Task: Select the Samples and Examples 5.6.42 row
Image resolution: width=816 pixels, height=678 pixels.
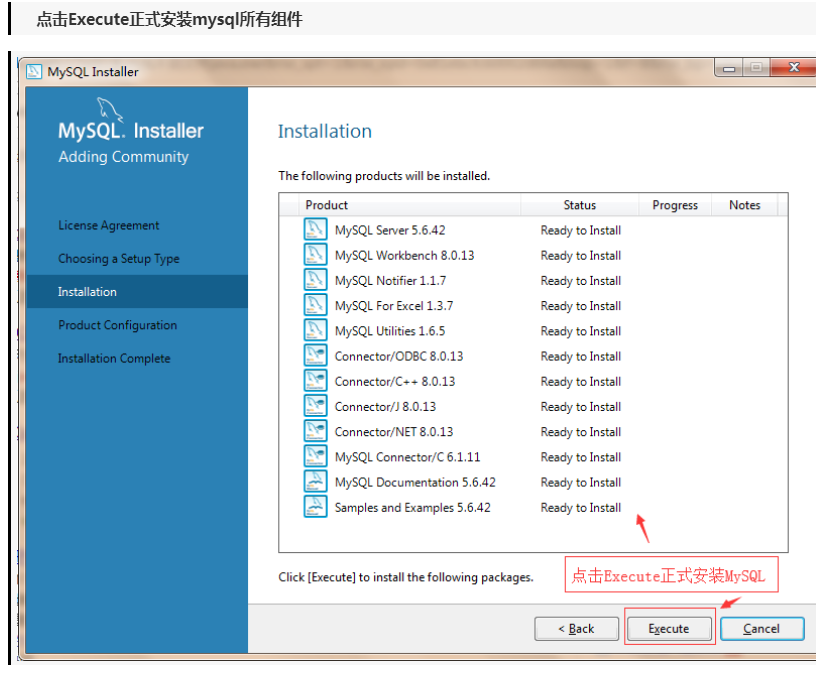Action: (533, 507)
